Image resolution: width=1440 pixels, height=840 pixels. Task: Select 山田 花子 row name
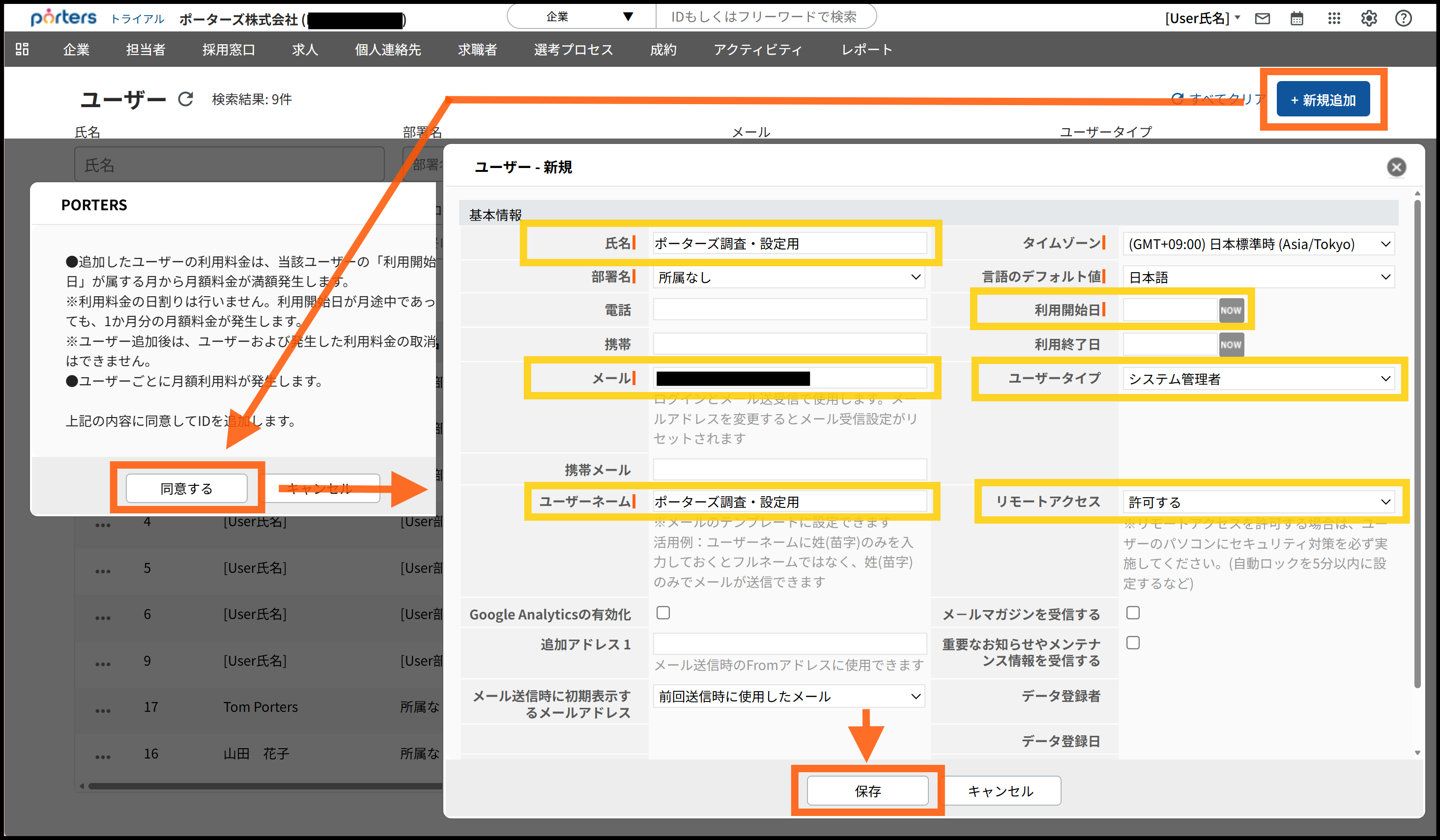(x=256, y=754)
